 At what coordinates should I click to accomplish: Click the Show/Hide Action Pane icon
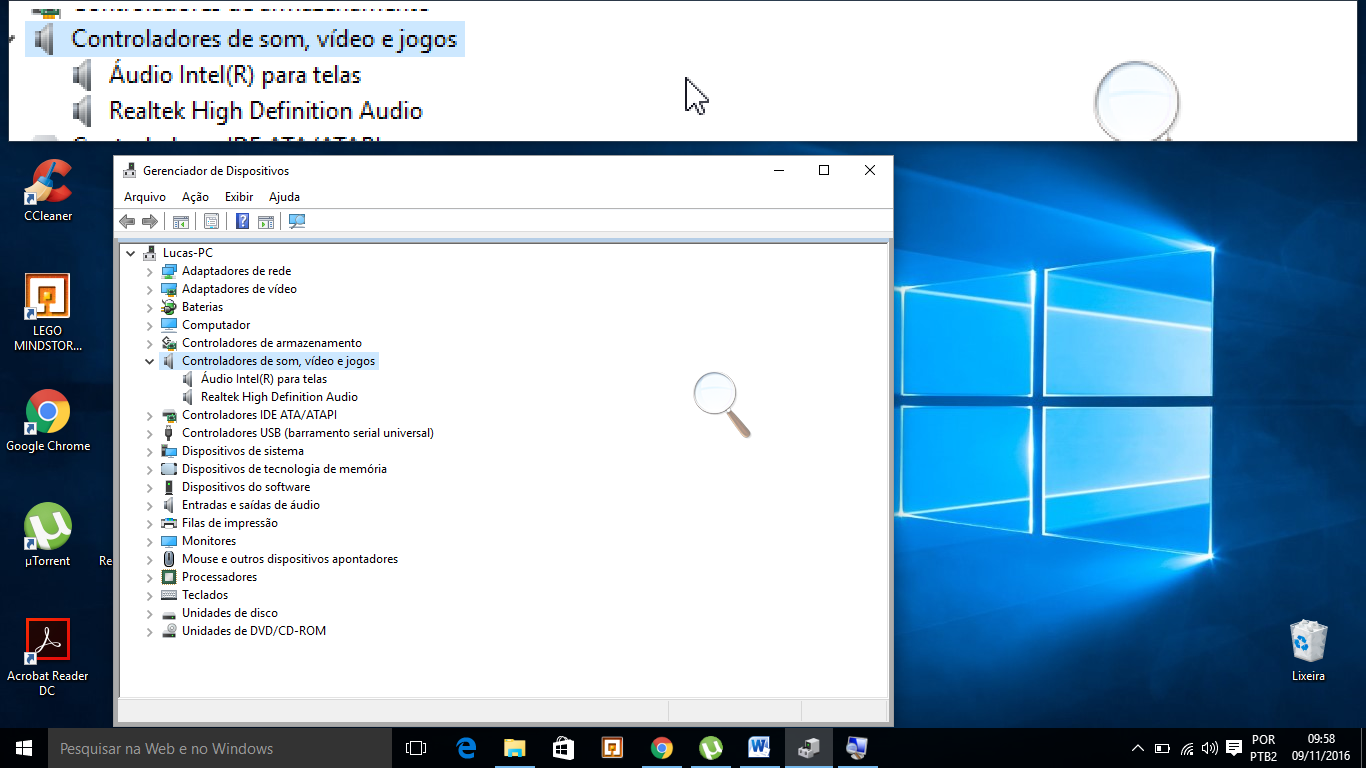pyautogui.click(x=266, y=221)
